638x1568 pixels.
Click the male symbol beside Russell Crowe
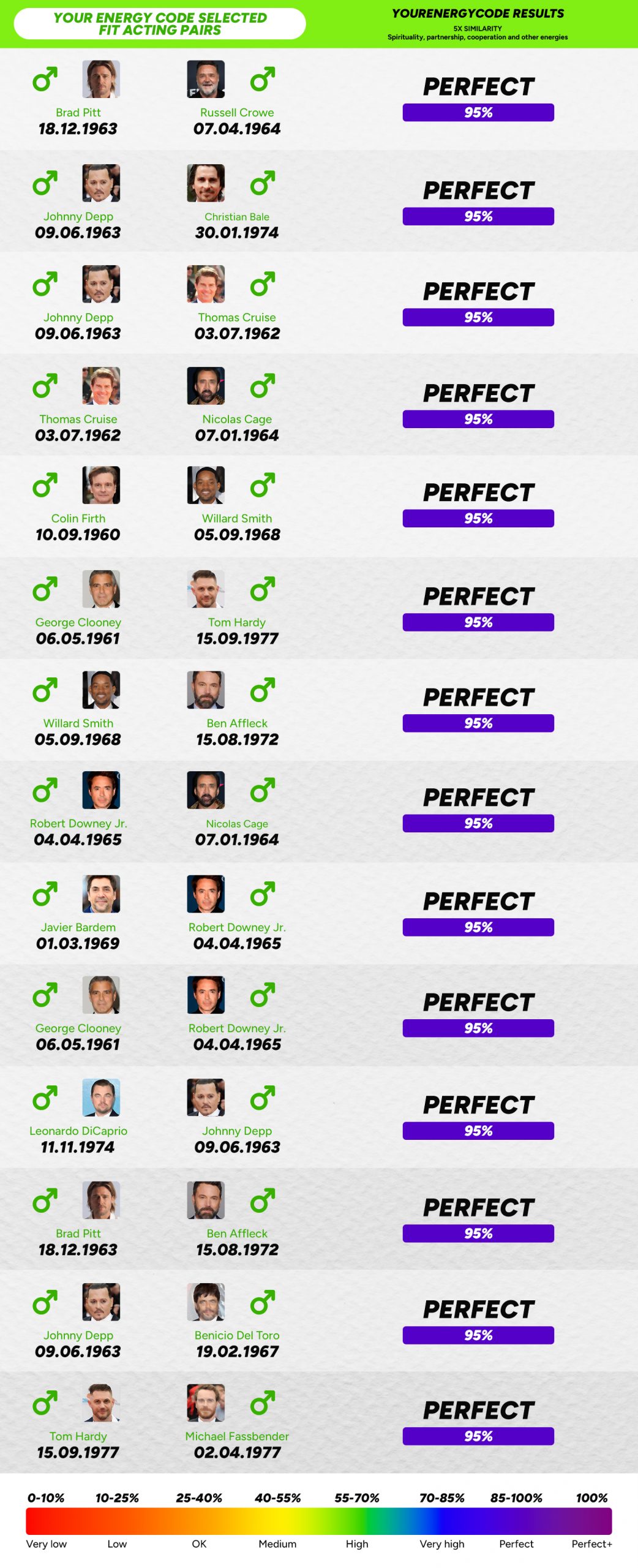click(x=263, y=79)
